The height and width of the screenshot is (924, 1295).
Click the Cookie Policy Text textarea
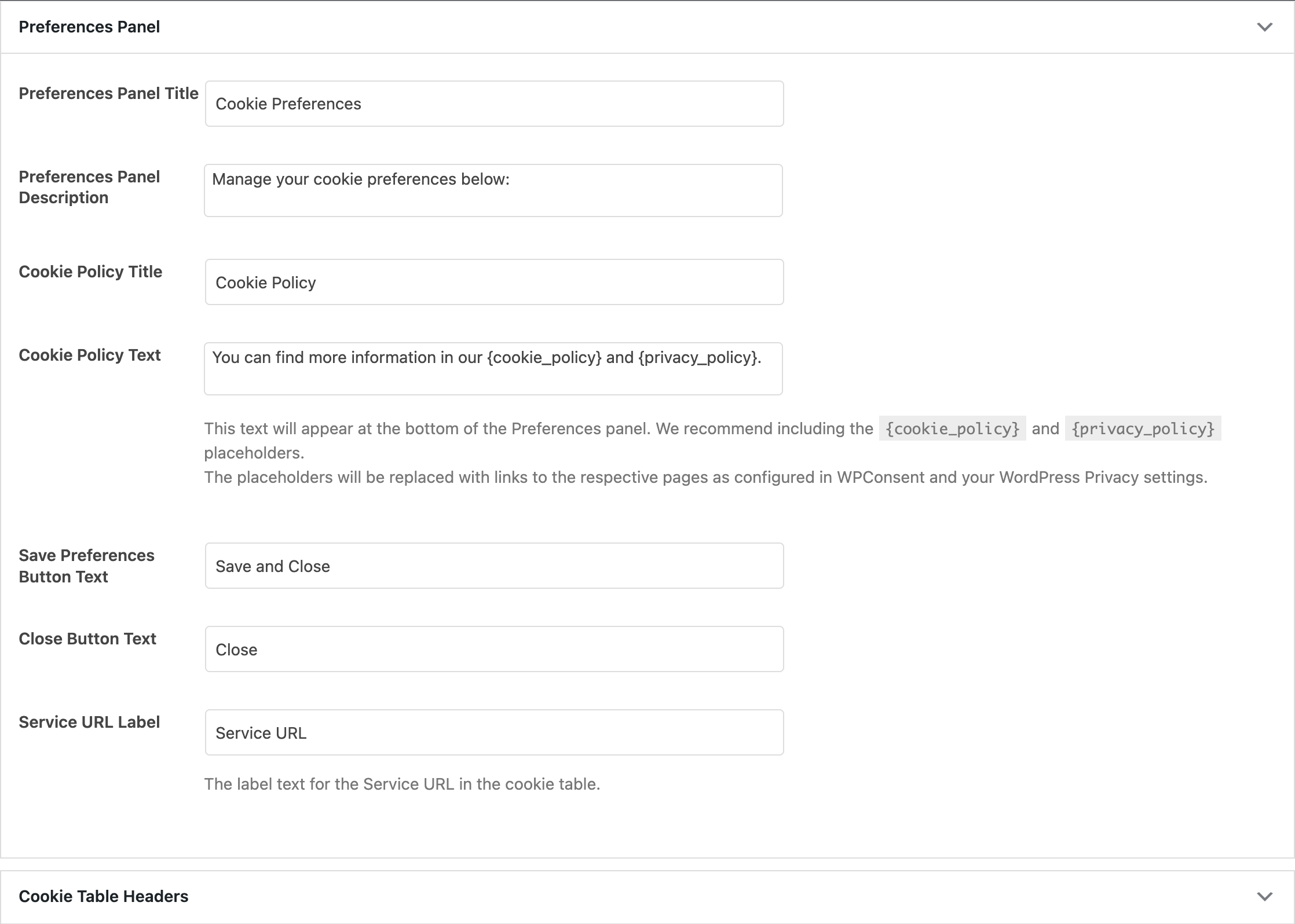[492, 369]
